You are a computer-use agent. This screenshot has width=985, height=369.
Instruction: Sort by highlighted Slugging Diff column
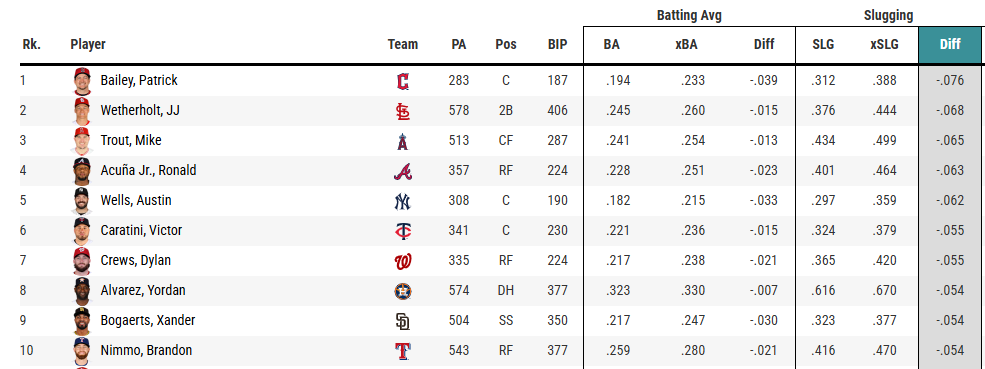pyautogui.click(x=950, y=45)
